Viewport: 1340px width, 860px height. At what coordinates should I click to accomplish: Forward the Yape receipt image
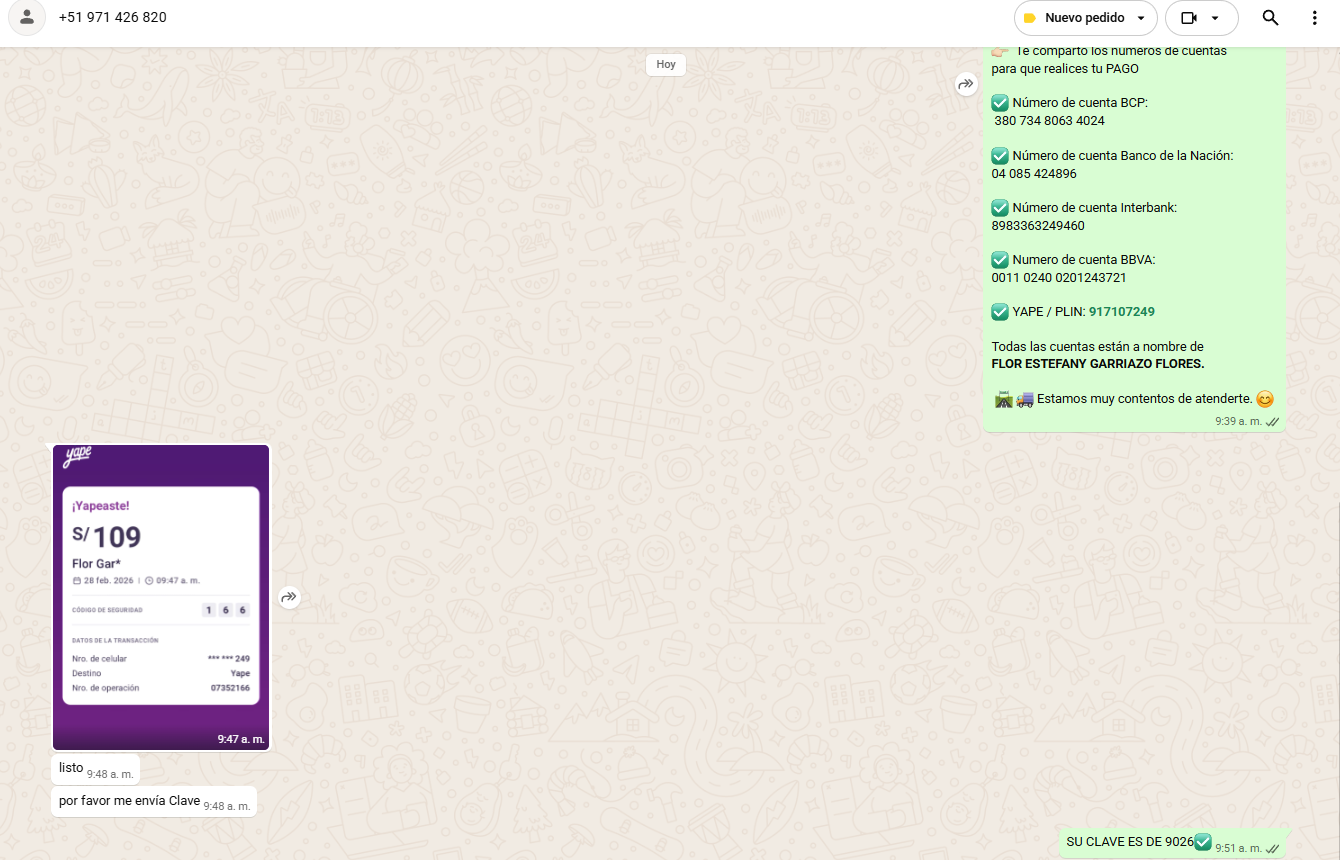click(x=289, y=598)
